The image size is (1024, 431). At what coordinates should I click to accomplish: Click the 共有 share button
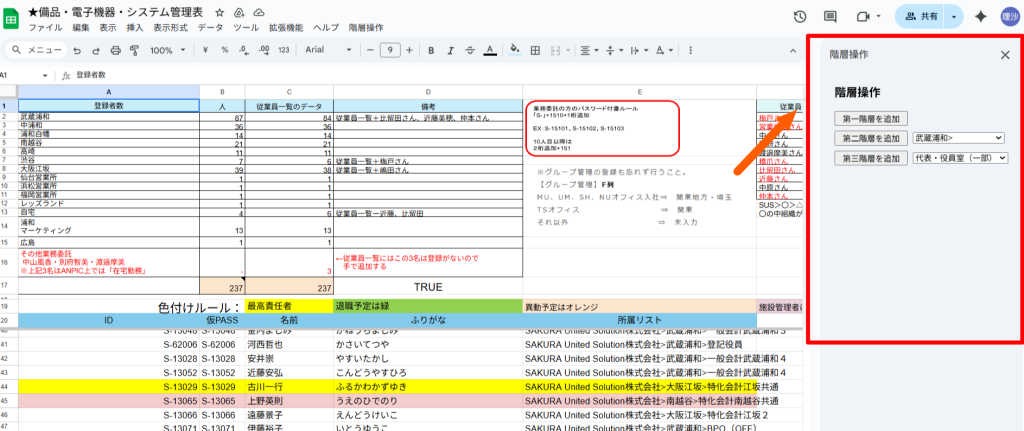point(920,16)
